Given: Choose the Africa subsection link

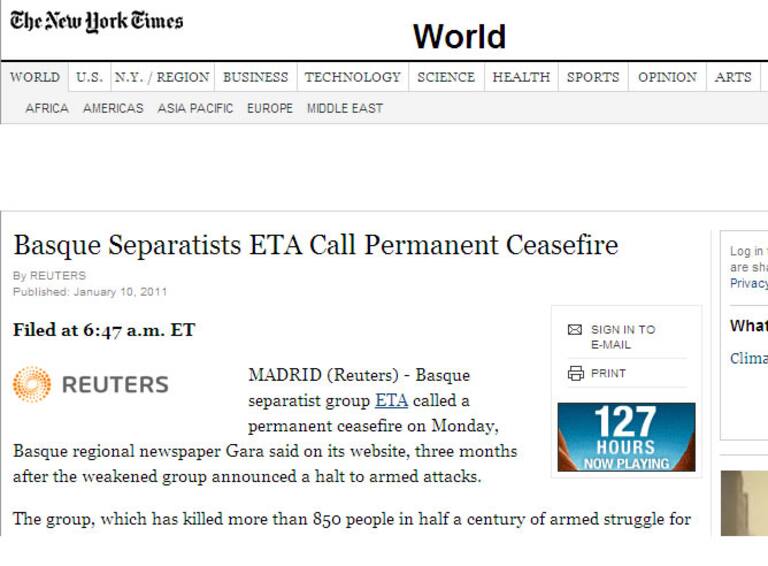Looking at the screenshot, I should 47,108.
